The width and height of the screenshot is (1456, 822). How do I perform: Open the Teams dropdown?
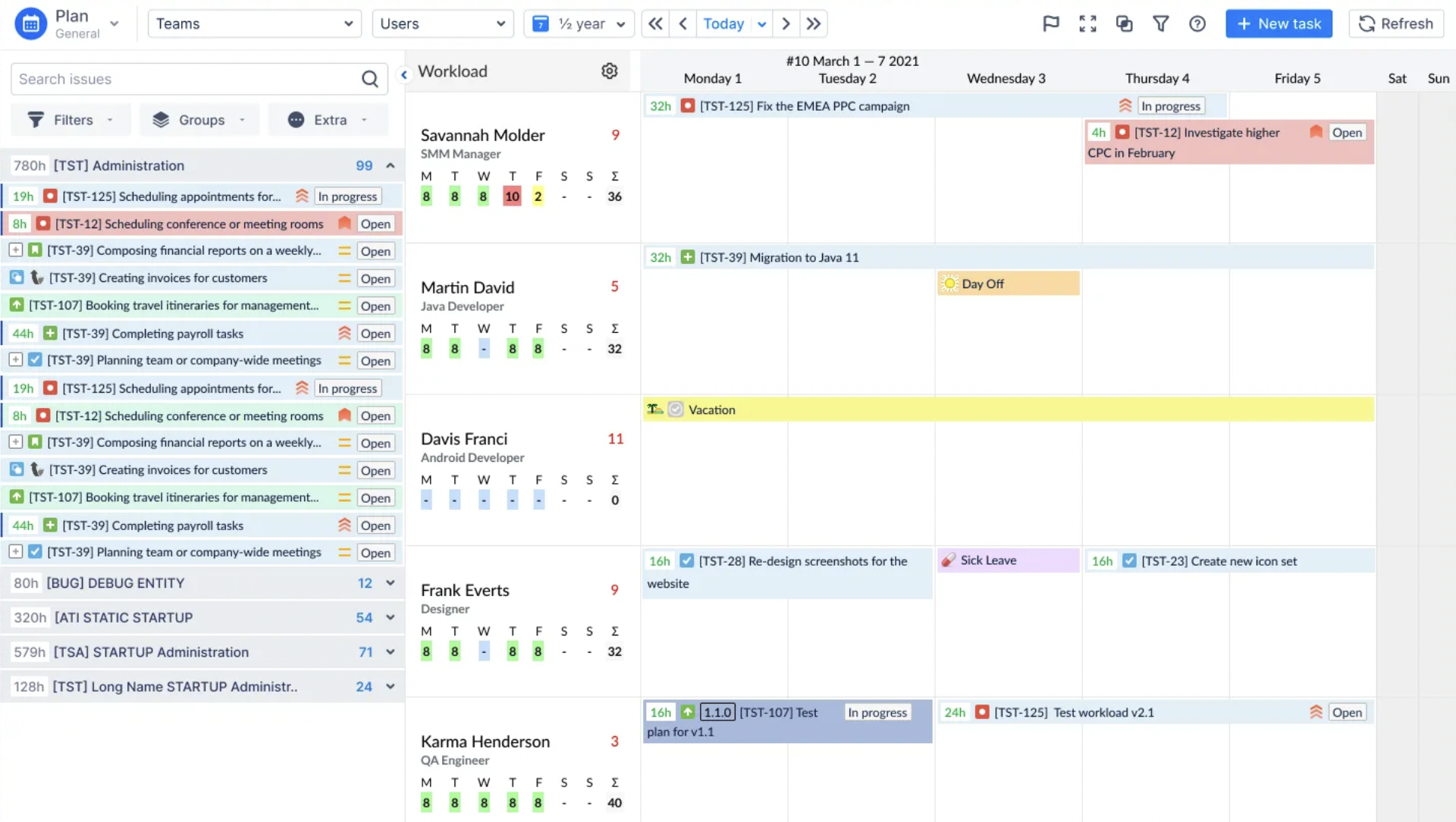pos(254,24)
